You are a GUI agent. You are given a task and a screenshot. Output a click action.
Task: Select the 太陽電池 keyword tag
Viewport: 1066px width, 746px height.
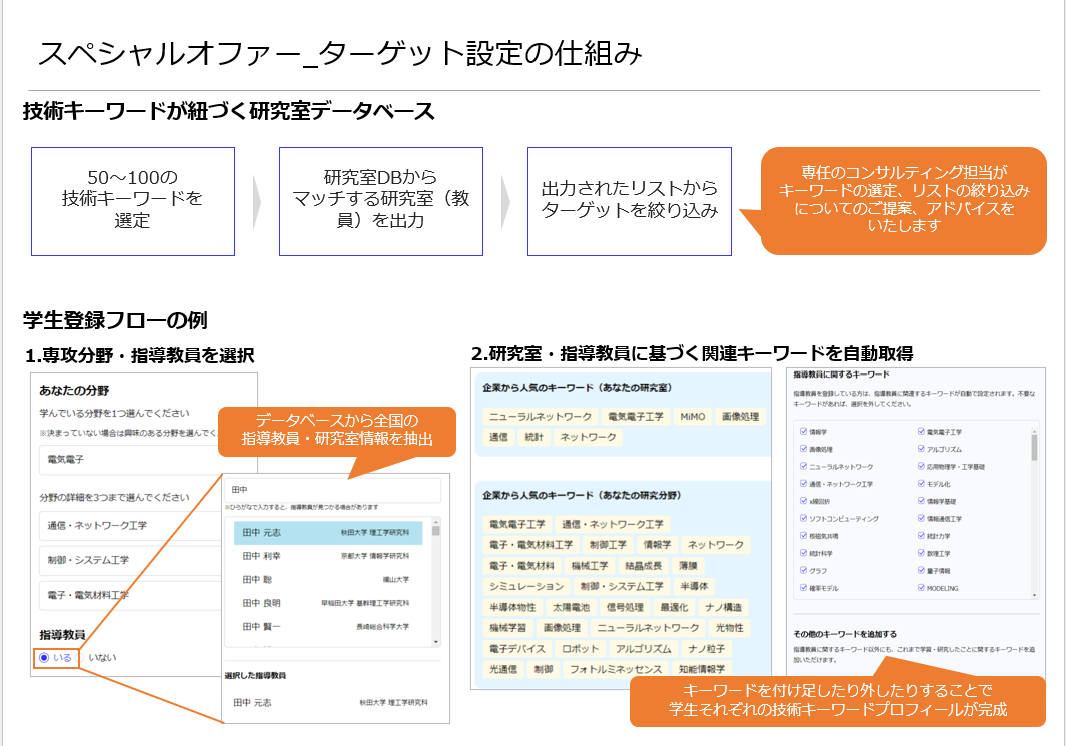(571, 607)
